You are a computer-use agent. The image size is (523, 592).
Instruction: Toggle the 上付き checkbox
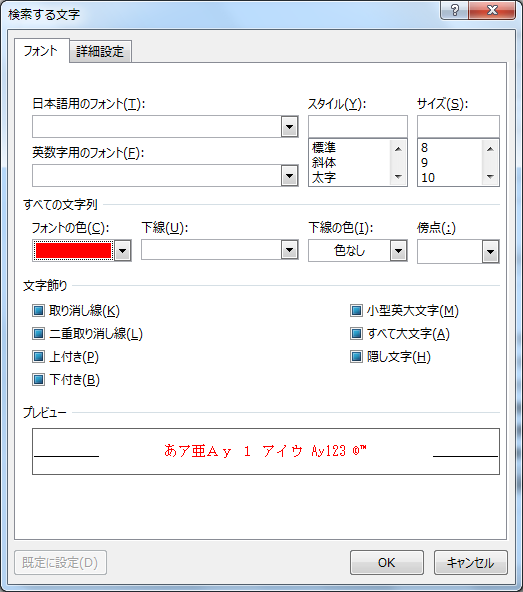tap(38, 357)
